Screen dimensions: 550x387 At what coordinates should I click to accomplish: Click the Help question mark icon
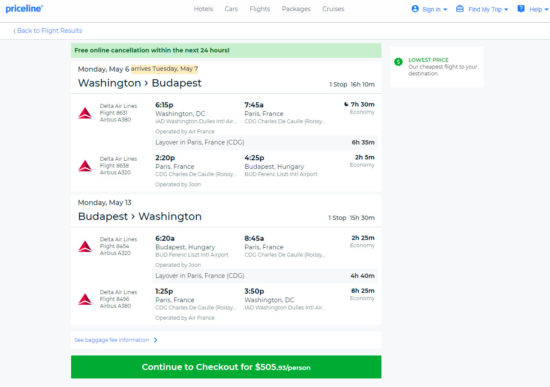coord(521,9)
